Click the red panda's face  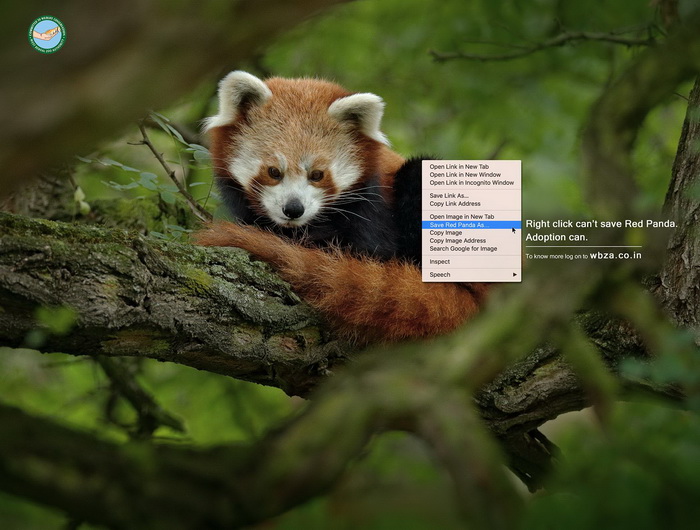click(x=293, y=180)
